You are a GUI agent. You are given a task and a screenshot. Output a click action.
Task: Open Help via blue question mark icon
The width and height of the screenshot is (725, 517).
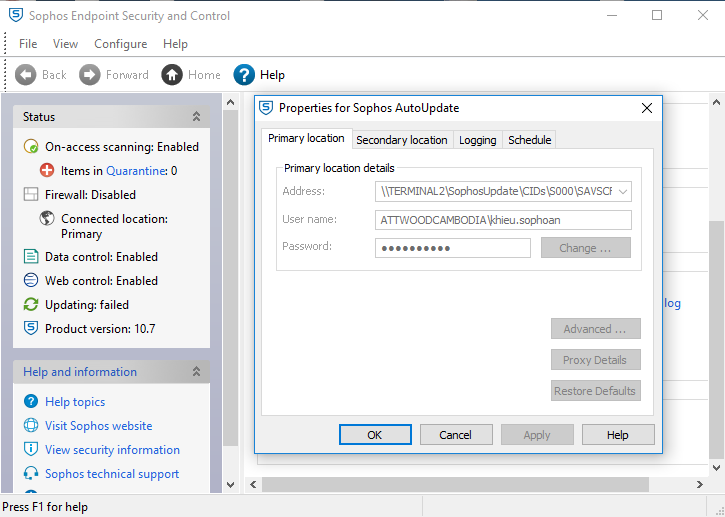pos(244,74)
